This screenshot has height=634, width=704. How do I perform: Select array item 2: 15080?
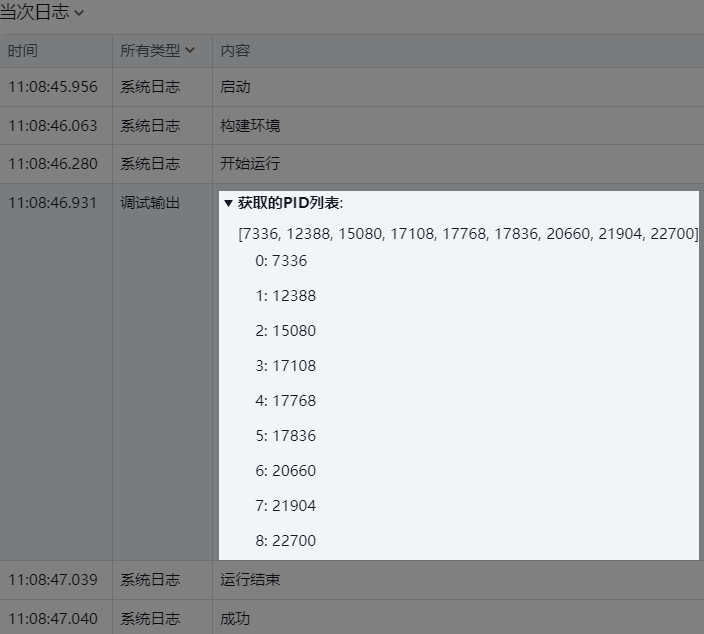click(x=285, y=331)
